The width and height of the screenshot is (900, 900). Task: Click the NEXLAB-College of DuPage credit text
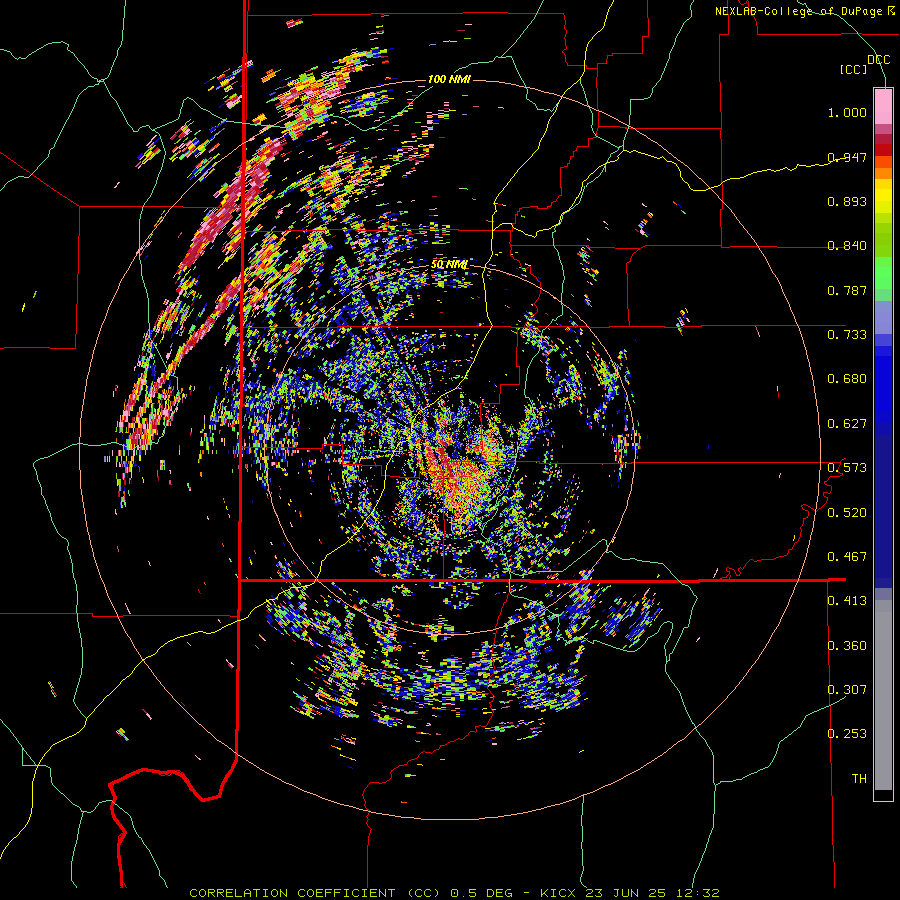(x=804, y=11)
